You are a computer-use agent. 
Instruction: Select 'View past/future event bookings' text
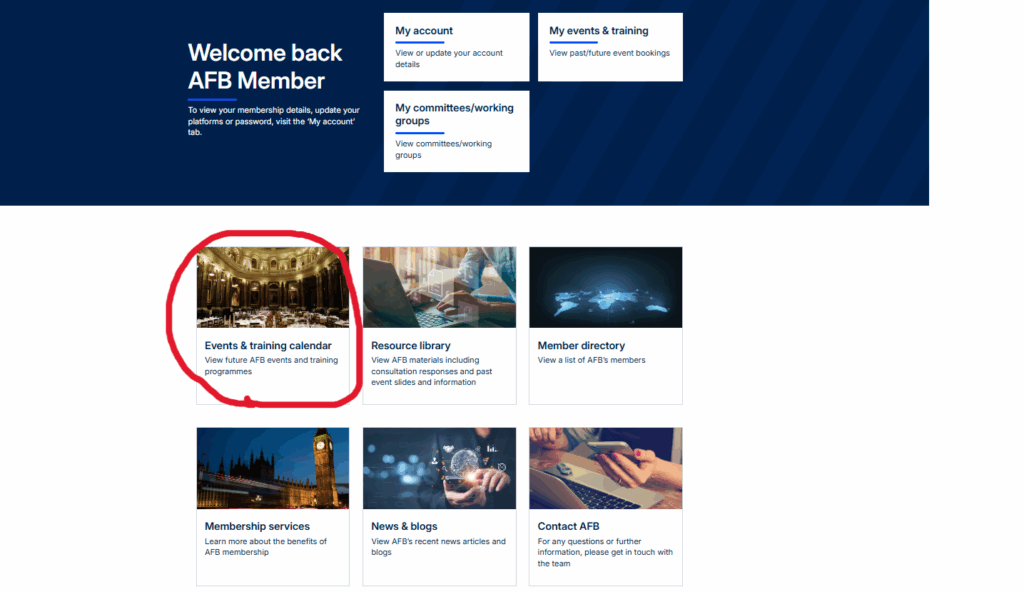(x=609, y=53)
